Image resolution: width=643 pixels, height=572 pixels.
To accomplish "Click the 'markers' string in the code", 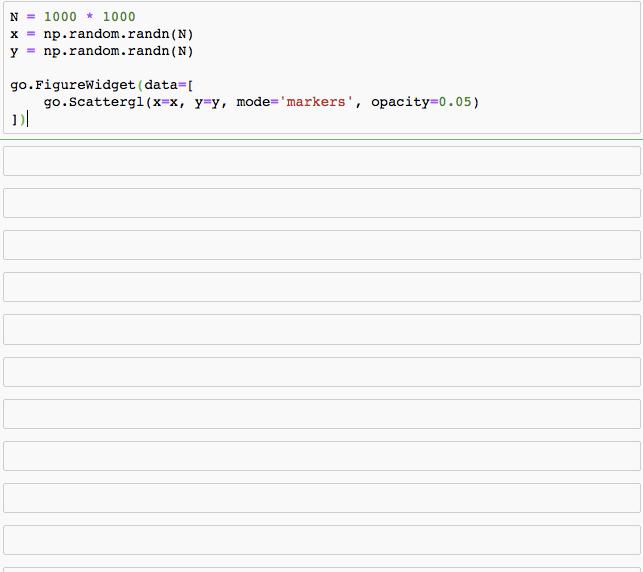I will point(316,102).
